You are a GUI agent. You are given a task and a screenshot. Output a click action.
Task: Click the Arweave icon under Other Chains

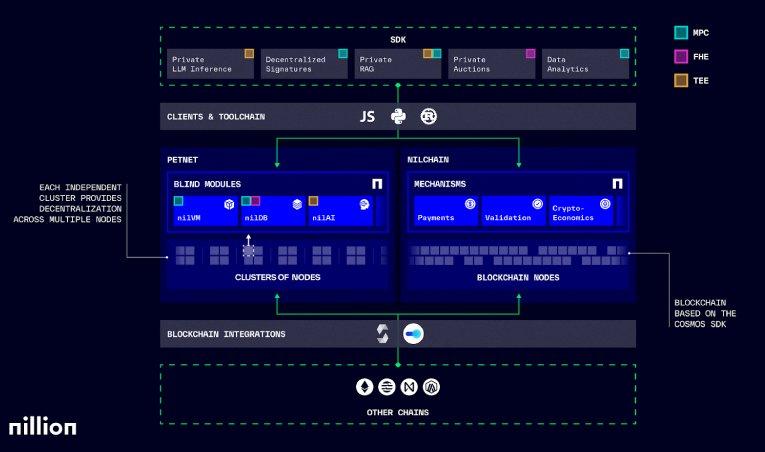(x=431, y=387)
